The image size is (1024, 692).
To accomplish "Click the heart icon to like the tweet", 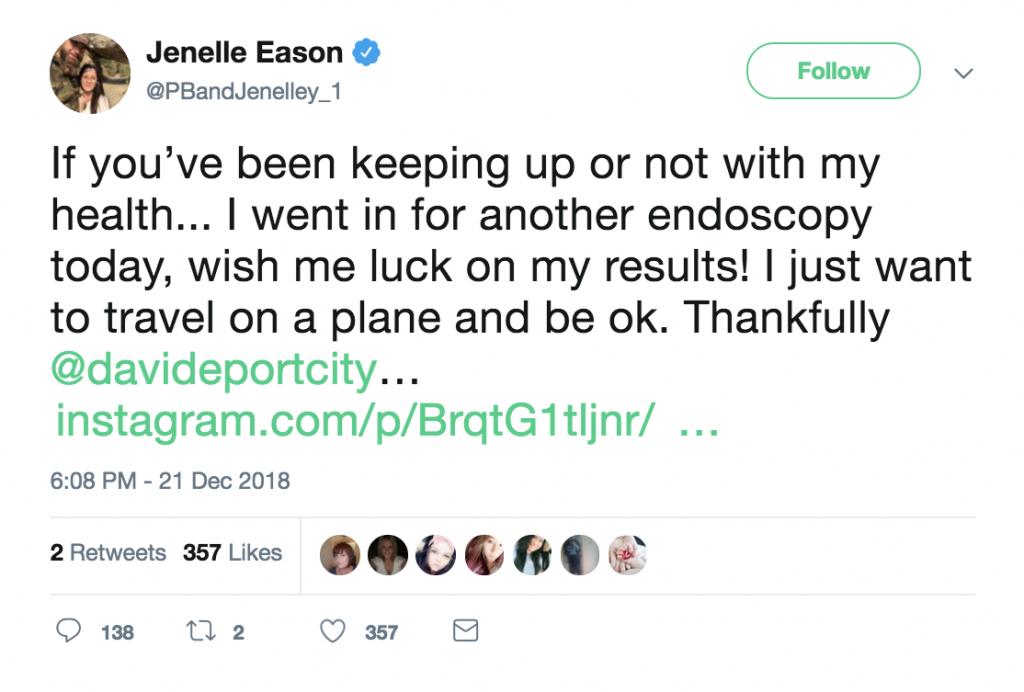I will 332,630.
